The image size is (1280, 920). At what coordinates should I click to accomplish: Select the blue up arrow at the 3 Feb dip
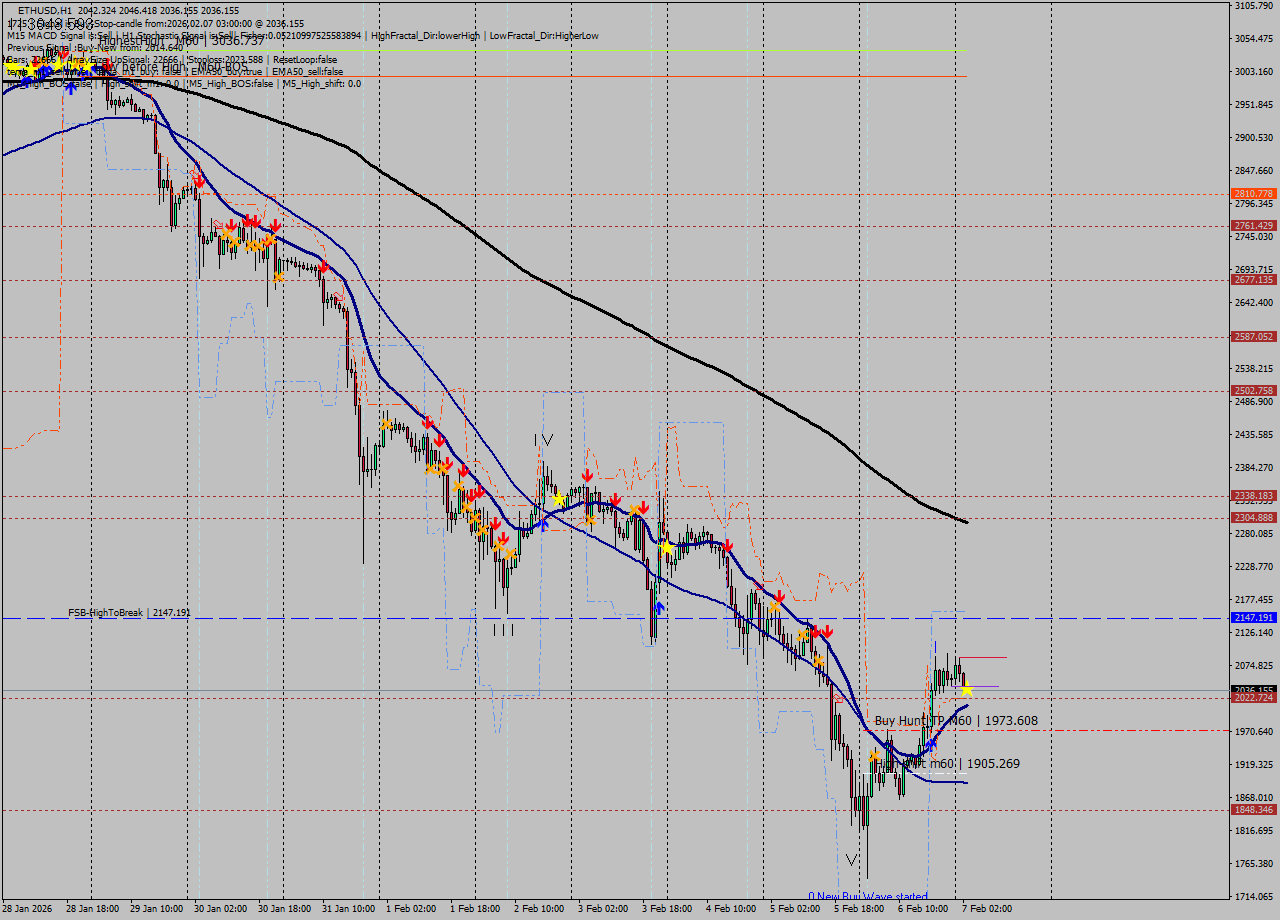tap(658, 606)
